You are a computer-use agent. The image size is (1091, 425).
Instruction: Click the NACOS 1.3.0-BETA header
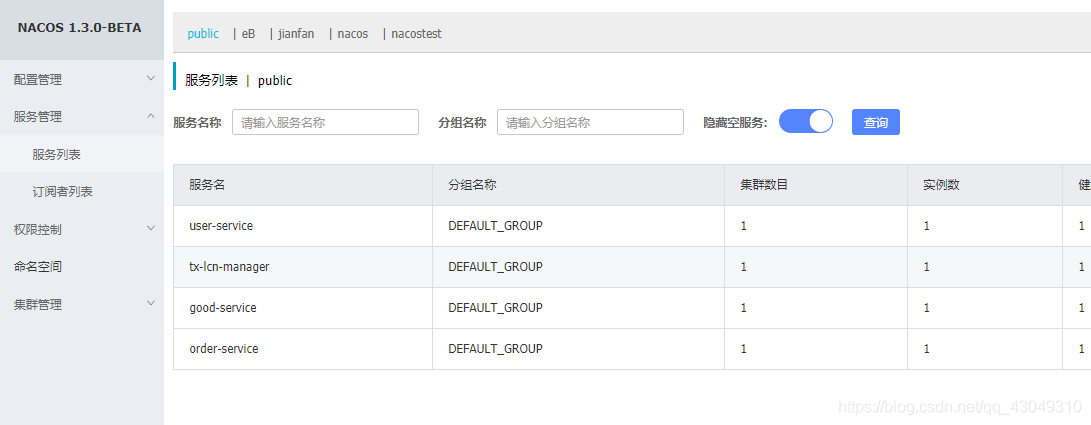[x=79, y=29]
